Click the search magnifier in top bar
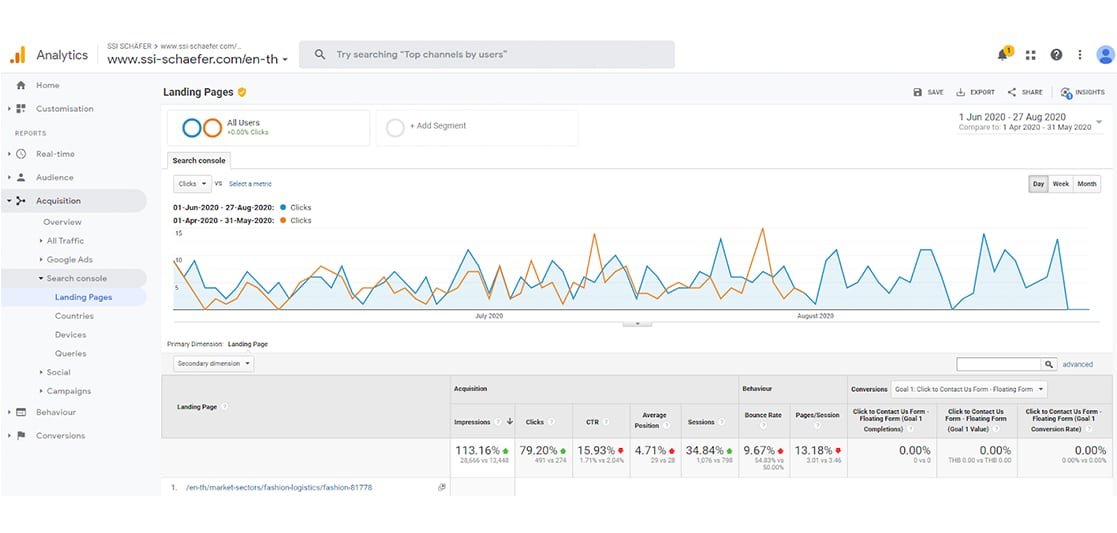The width and height of the screenshot is (1117, 533). pos(320,54)
